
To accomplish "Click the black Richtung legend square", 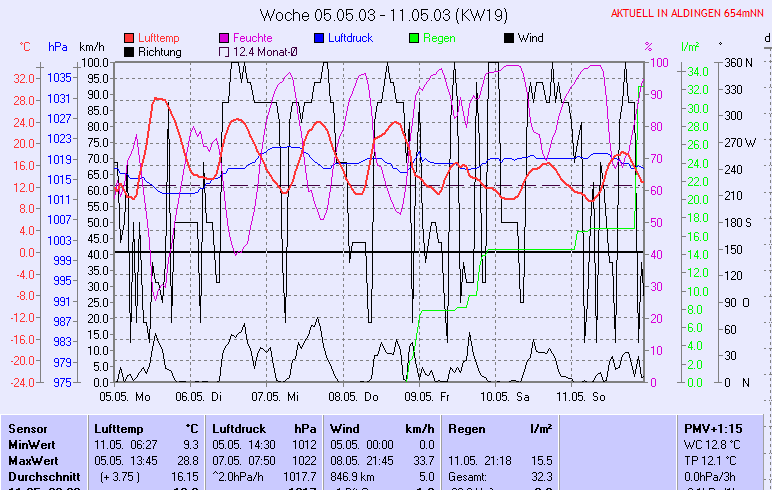I will [129, 52].
